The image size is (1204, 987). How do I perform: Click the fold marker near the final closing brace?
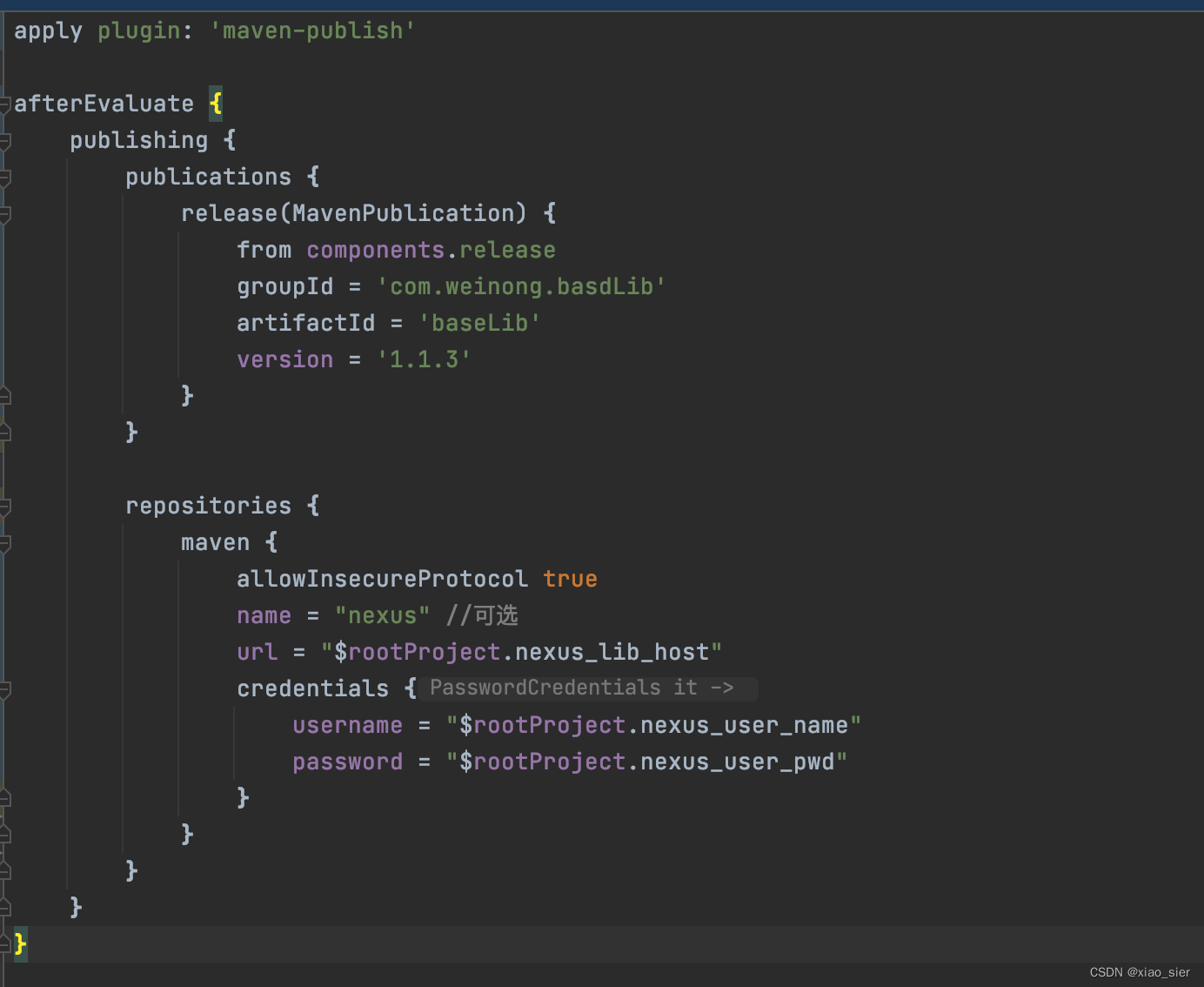click(5, 943)
